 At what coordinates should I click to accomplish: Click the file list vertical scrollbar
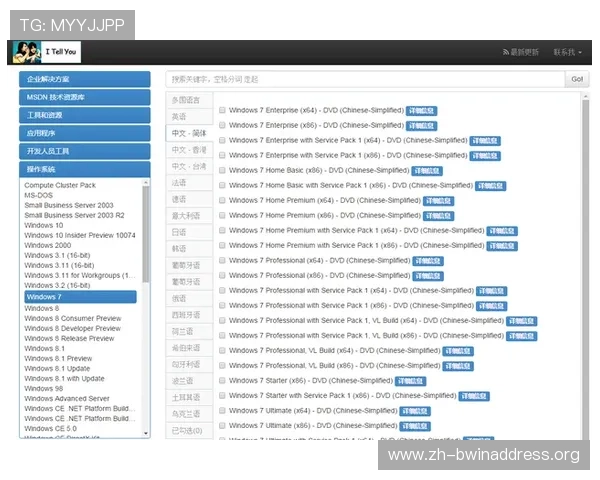(585, 268)
